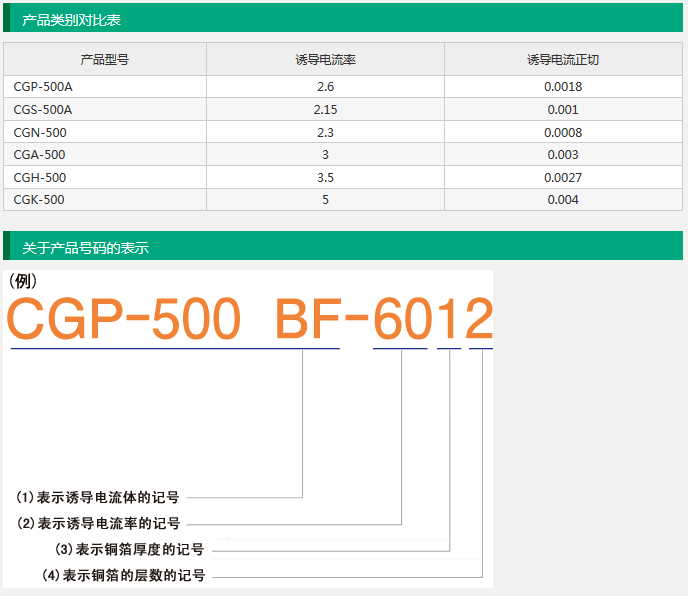Click the CGP-500 part of the example code
Image resolution: width=688 pixels, height=596 pixels.
[x=125, y=320]
